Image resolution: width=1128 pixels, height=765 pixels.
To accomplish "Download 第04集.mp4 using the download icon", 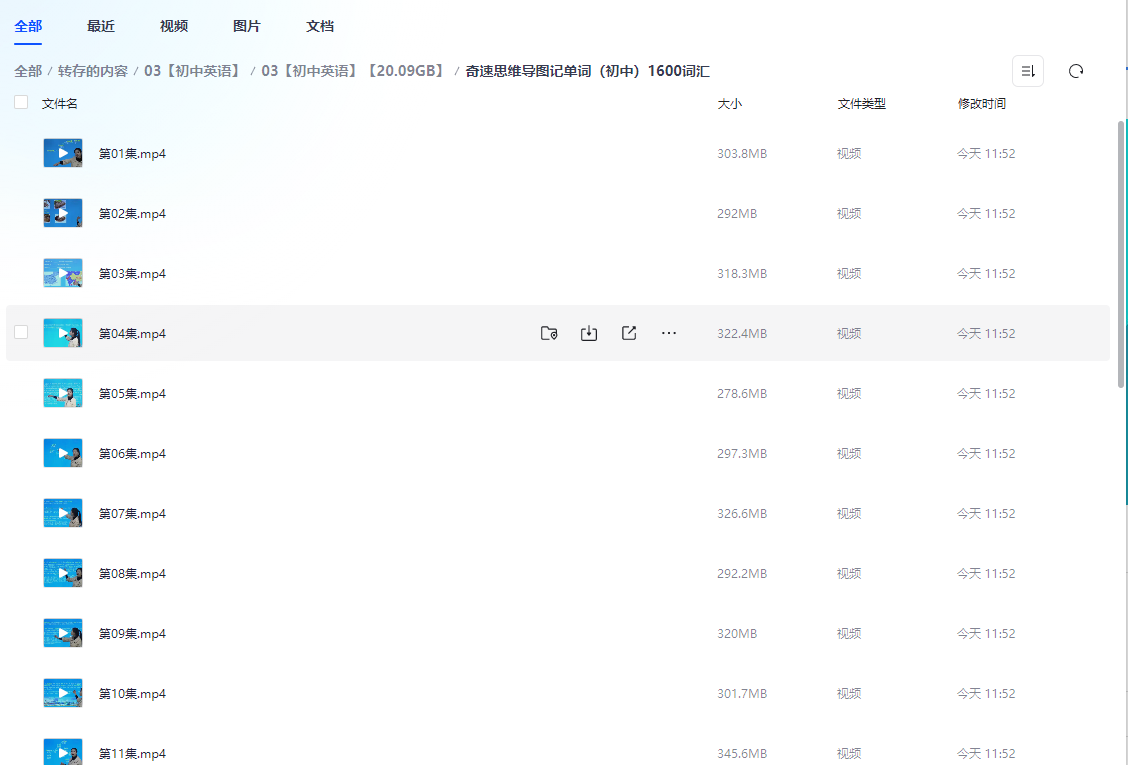I will (588, 333).
